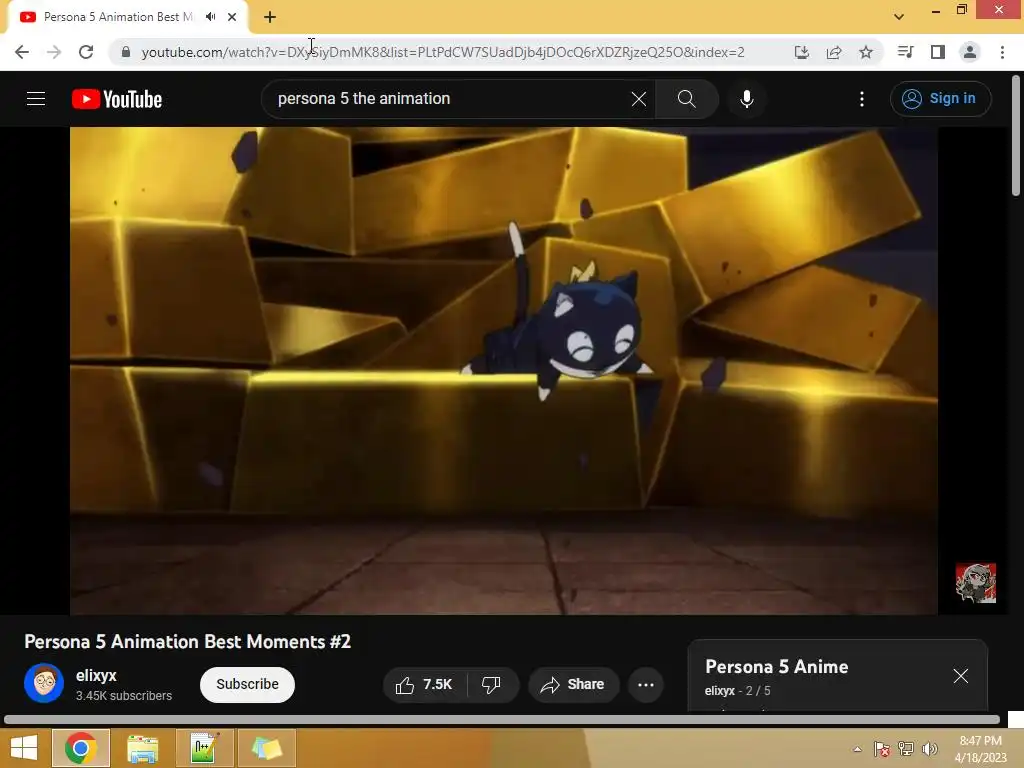Switch to Chrome in the taskbar

click(x=80, y=748)
